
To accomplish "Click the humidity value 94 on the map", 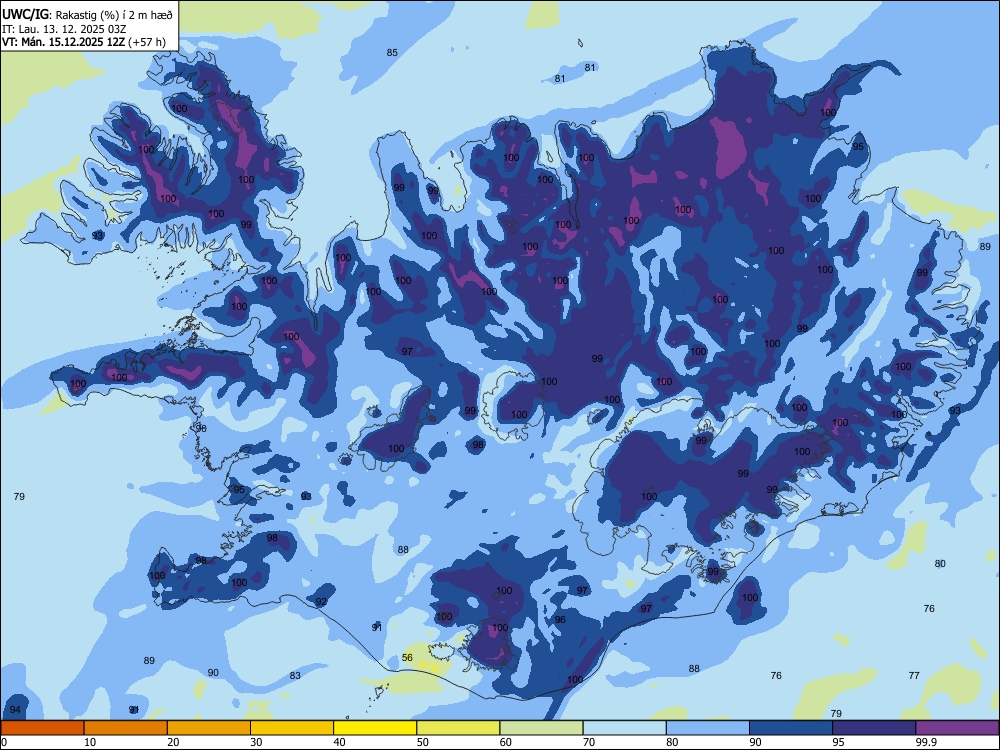I will click(15, 709).
